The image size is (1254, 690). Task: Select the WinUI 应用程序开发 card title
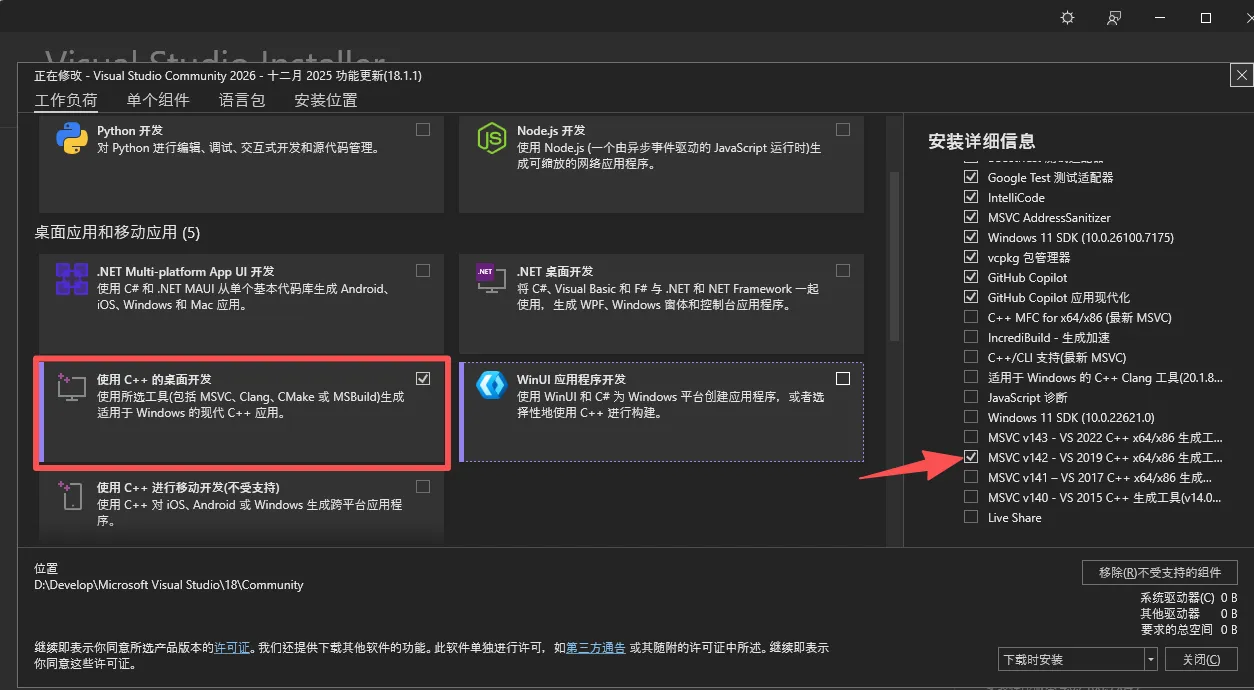571,380
